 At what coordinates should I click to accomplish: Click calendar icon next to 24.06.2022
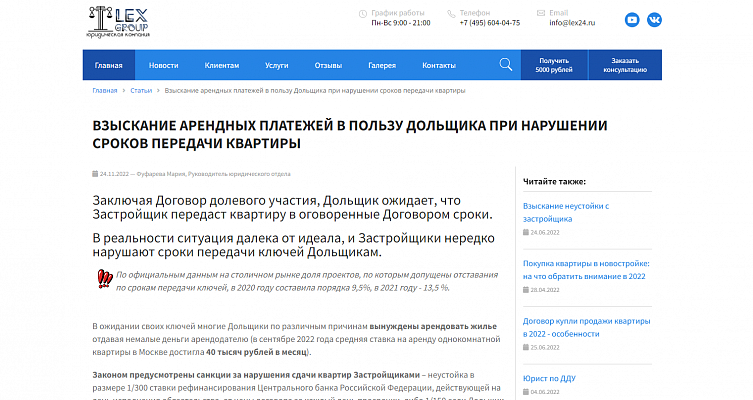point(526,232)
